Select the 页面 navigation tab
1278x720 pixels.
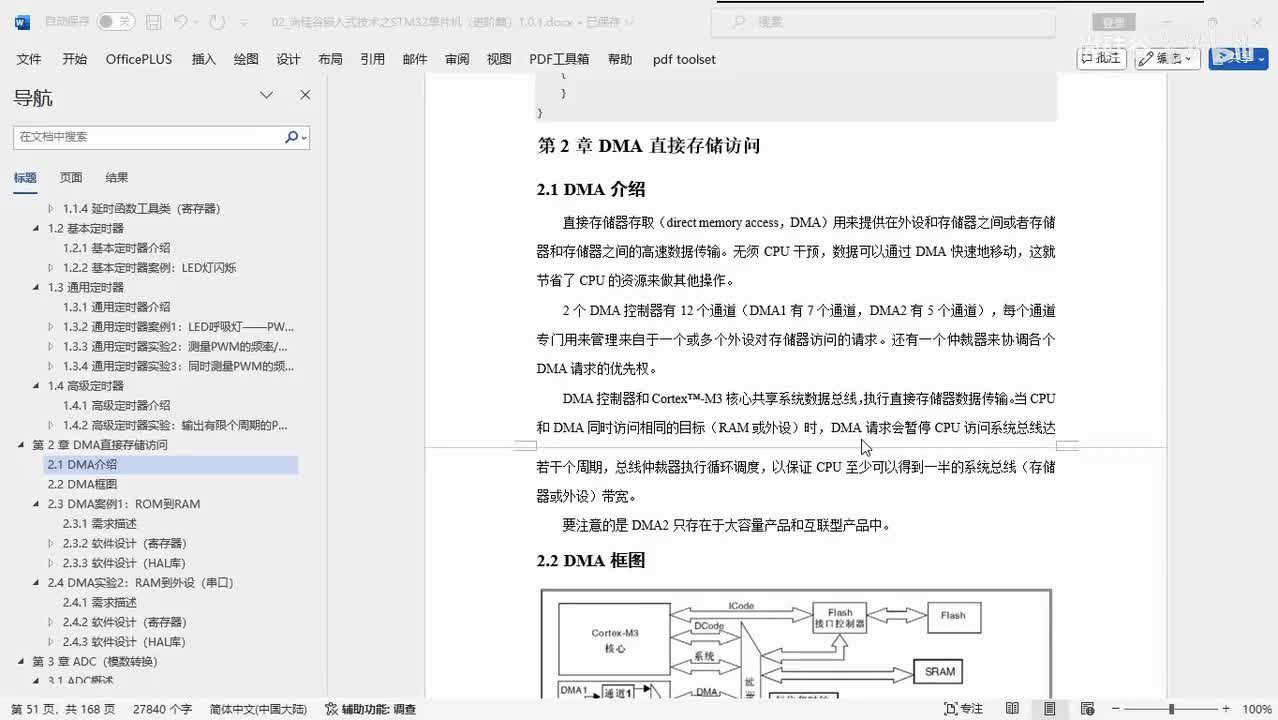click(71, 178)
